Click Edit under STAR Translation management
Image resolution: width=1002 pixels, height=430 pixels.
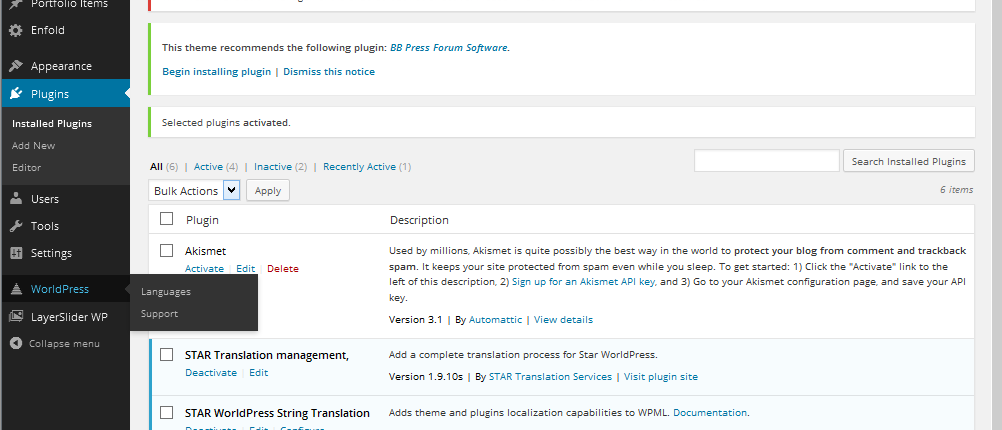(258, 372)
